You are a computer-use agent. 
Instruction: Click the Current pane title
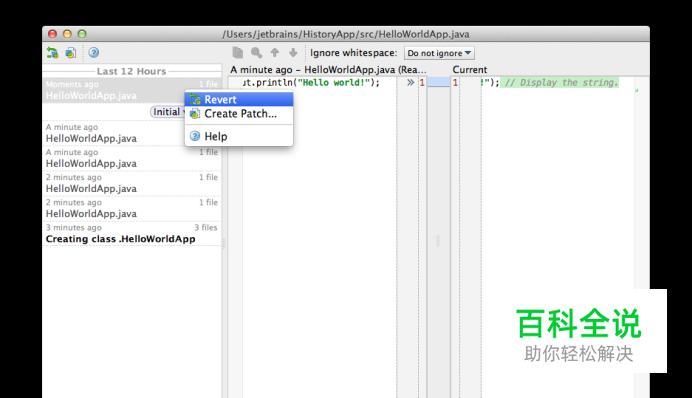470,70
